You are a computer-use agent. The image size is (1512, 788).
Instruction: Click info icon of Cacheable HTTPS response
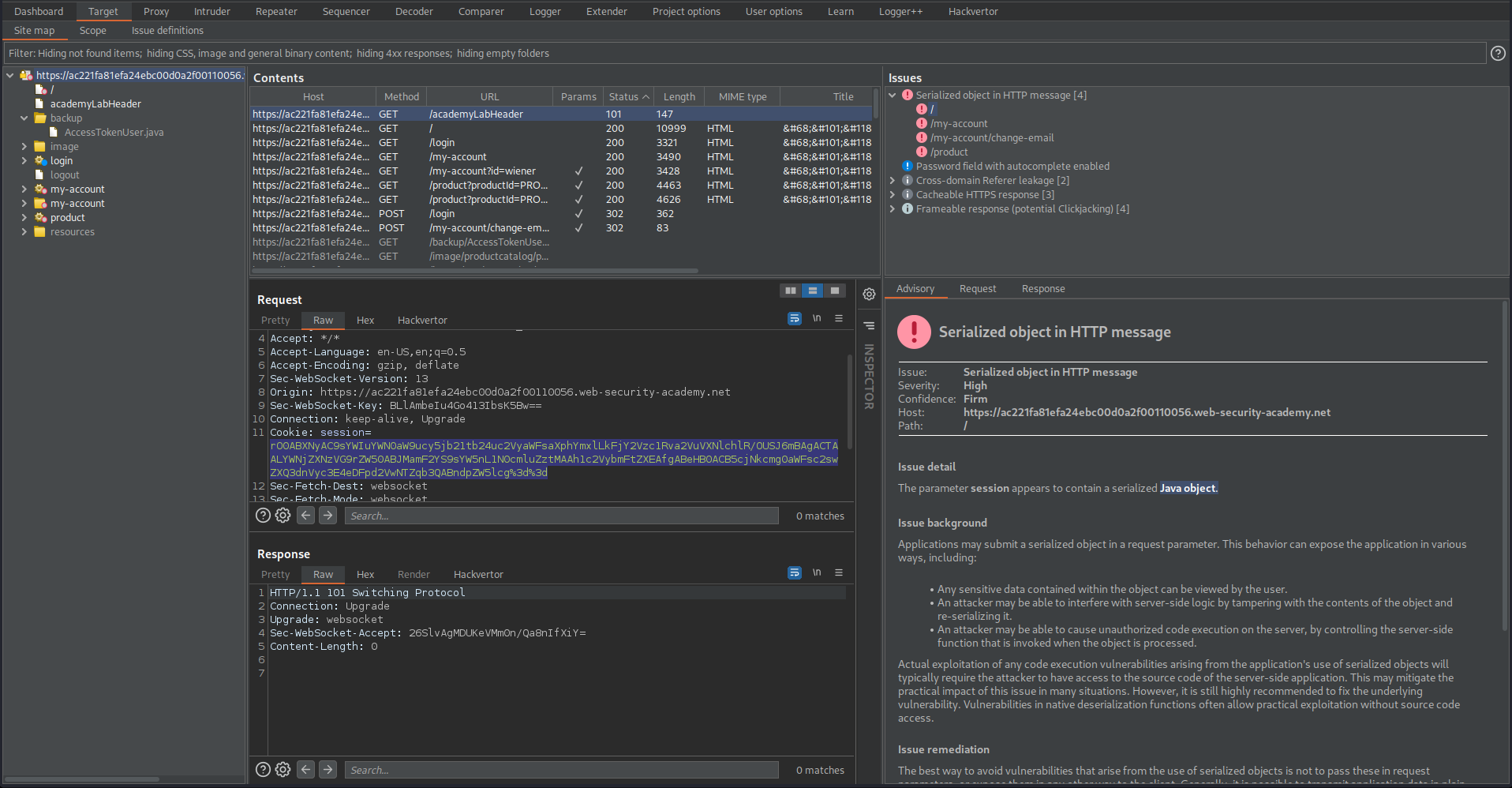(x=908, y=194)
